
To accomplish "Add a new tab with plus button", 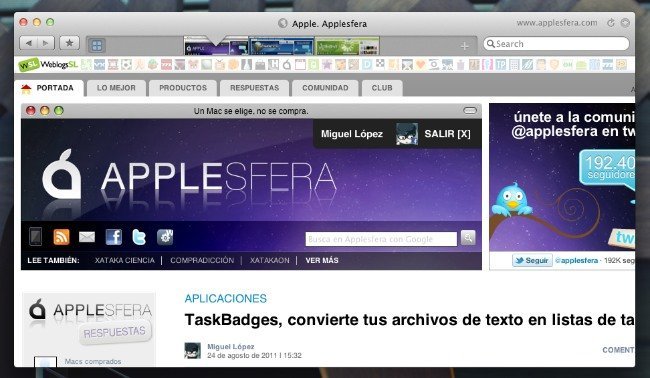I will click(465, 46).
